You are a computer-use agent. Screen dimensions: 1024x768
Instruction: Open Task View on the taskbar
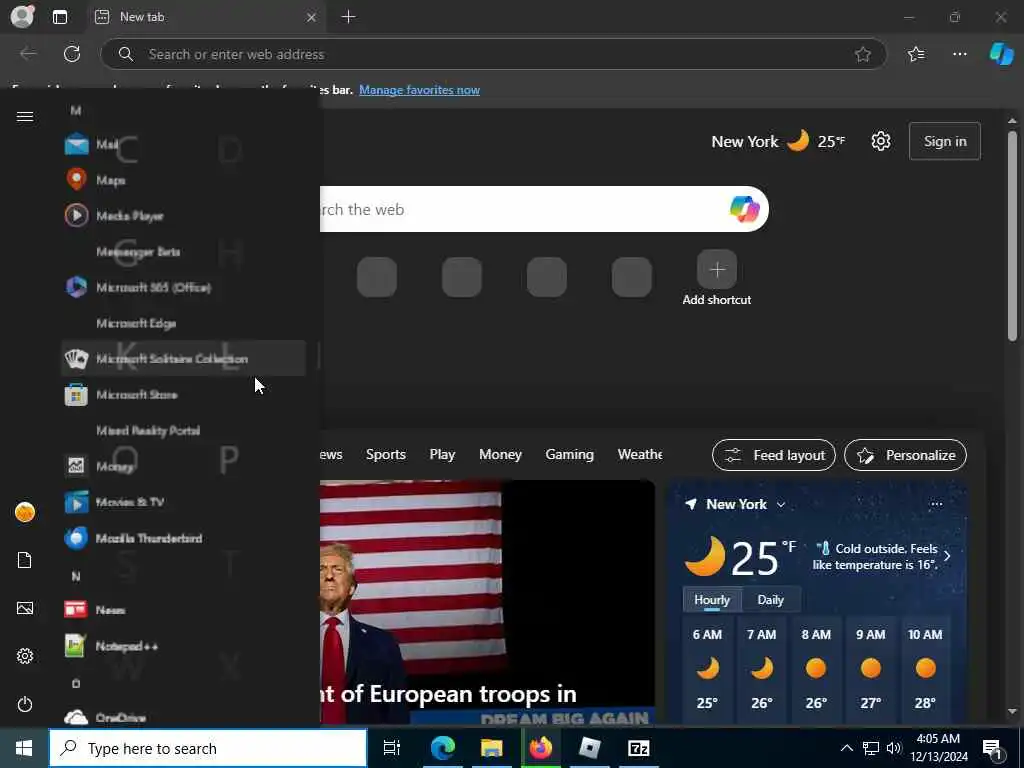pyautogui.click(x=391, y=748)
